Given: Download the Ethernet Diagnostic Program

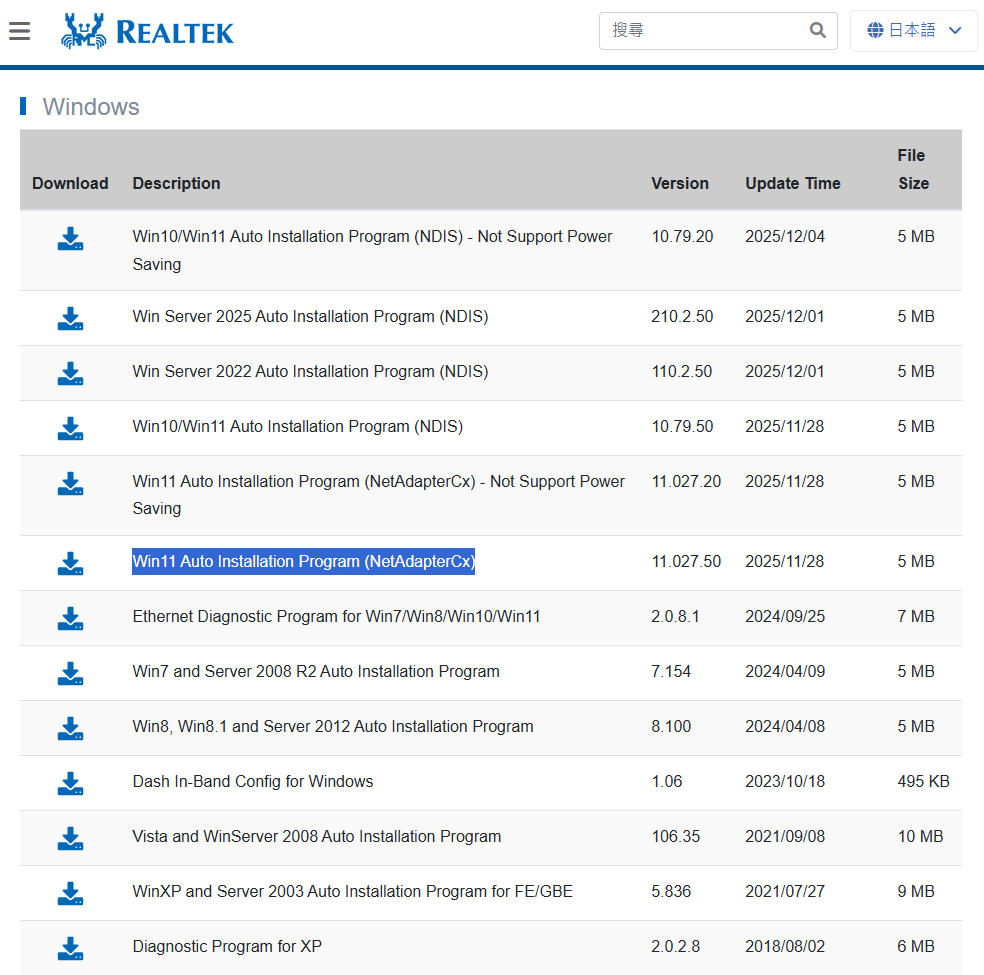Looking at the screenshot, I should (x=70, y=618).
